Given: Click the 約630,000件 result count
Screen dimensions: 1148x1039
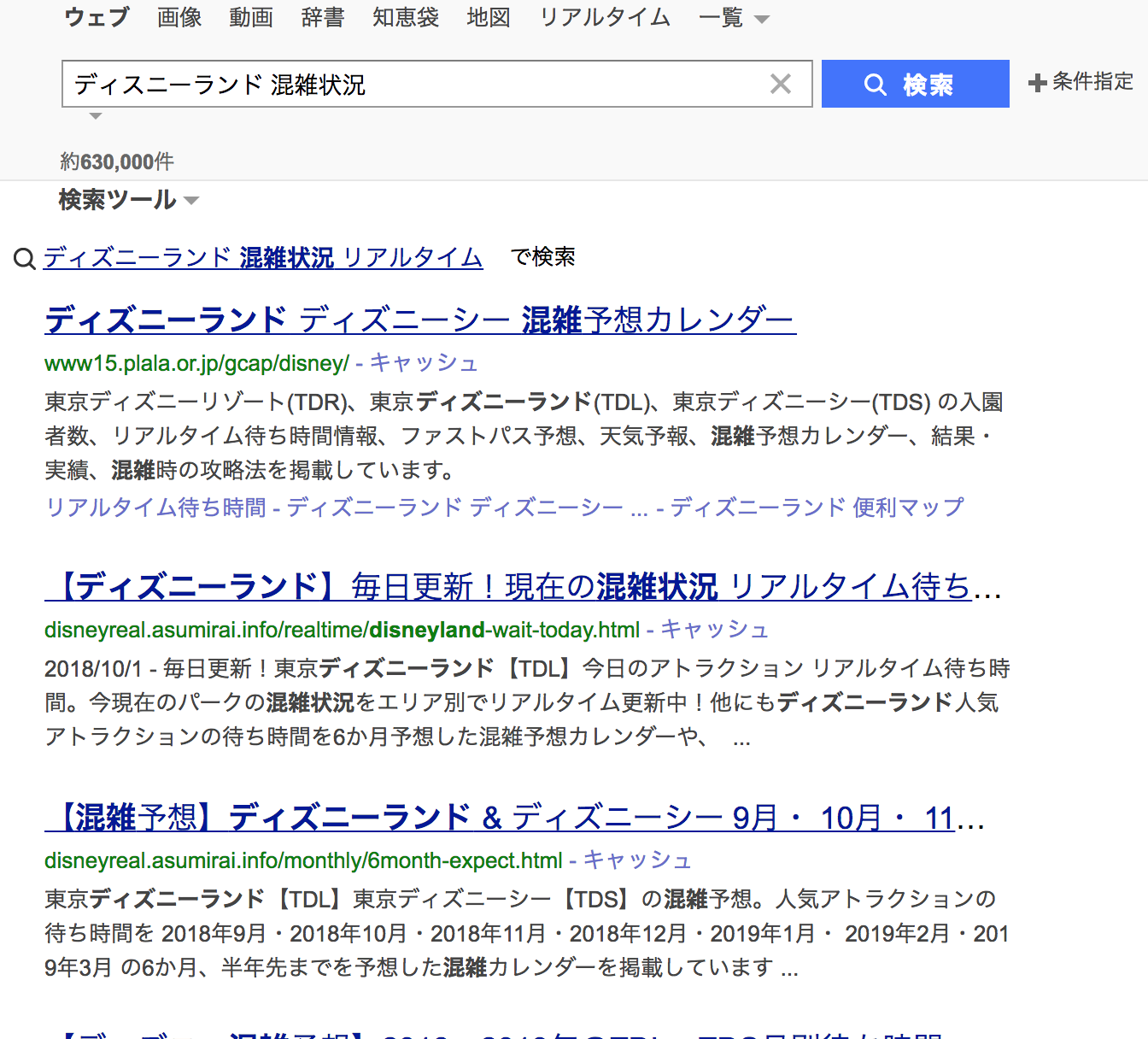Looking at the screenshot, I should 117,161.
